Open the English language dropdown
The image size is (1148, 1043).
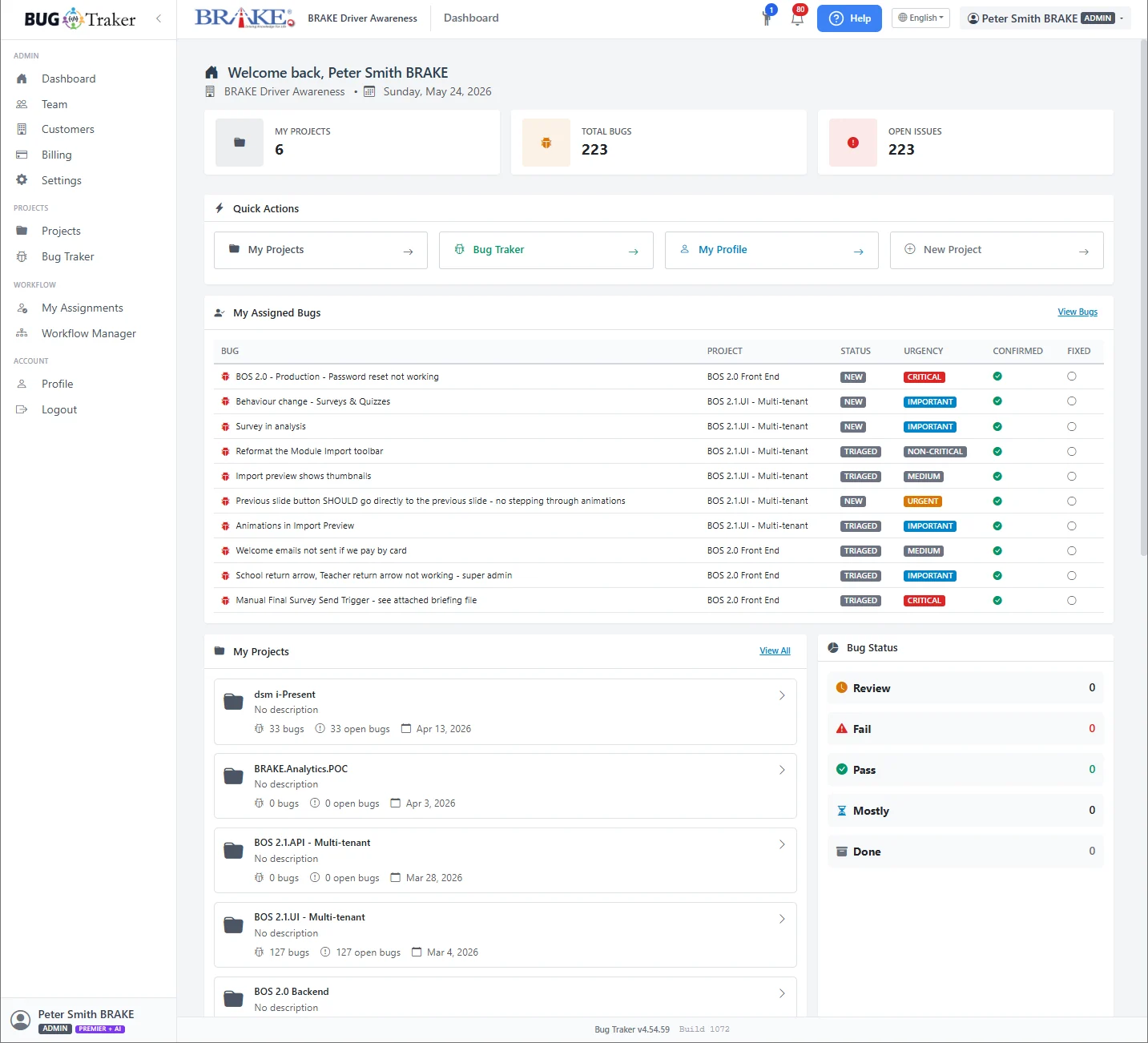921,18
